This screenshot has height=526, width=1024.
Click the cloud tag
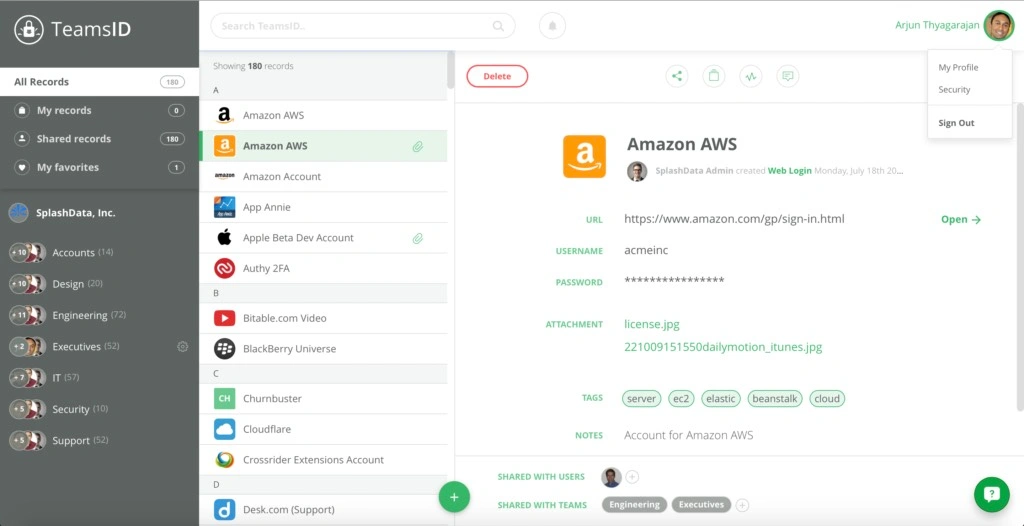point(827,399)
